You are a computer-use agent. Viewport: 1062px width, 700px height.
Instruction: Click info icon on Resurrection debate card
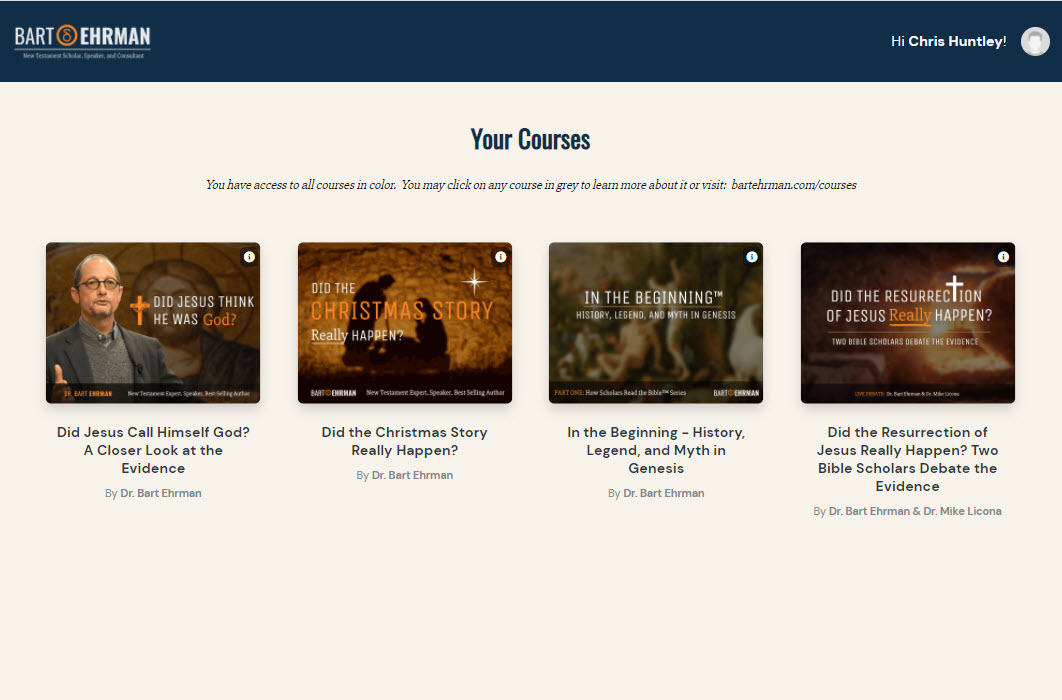(x=1003, y=257)
